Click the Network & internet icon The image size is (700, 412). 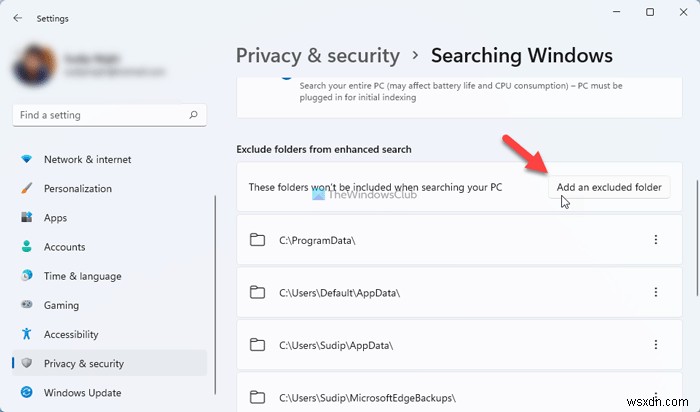tap(26, 159)
